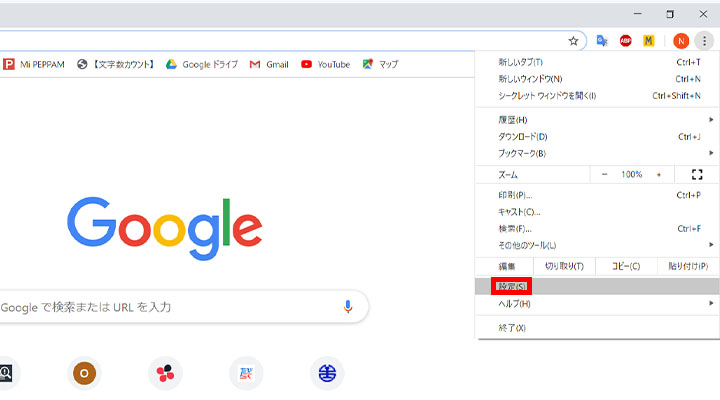Expand the 履歴(H) submenu
Viewport: 720px width, 400px height.
pos(597,120)
